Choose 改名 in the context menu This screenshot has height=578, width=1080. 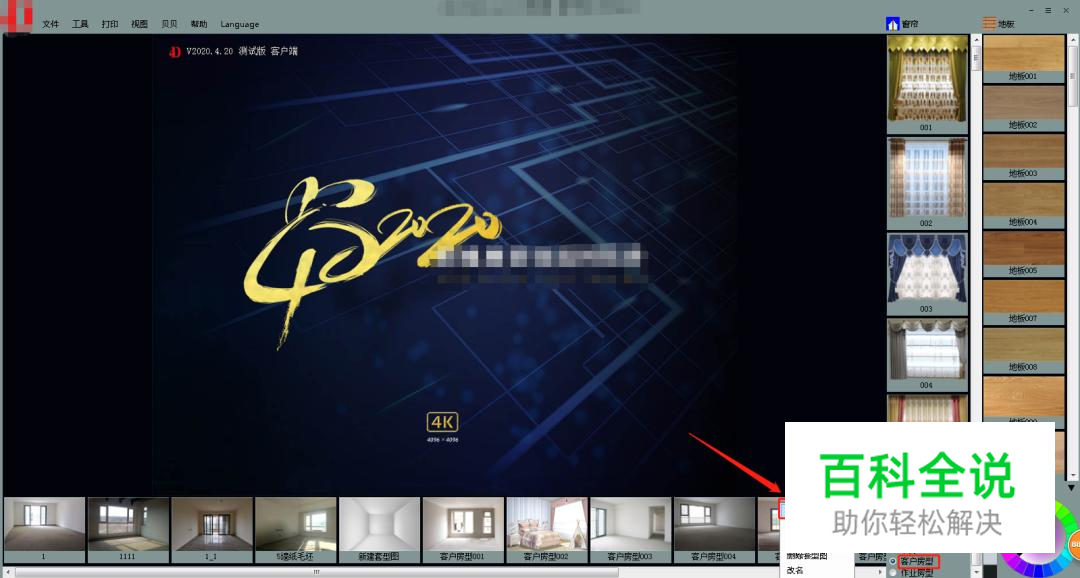795,570
